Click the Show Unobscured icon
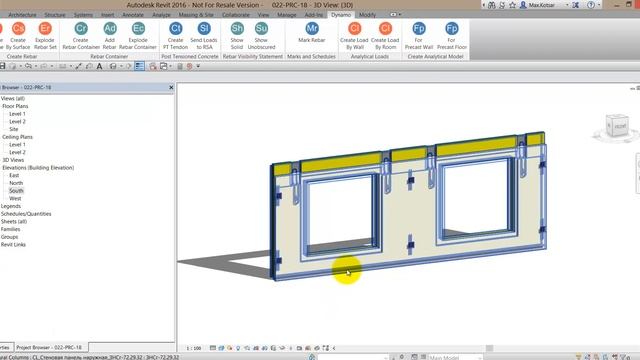The image size is (640, 360). 261,29
